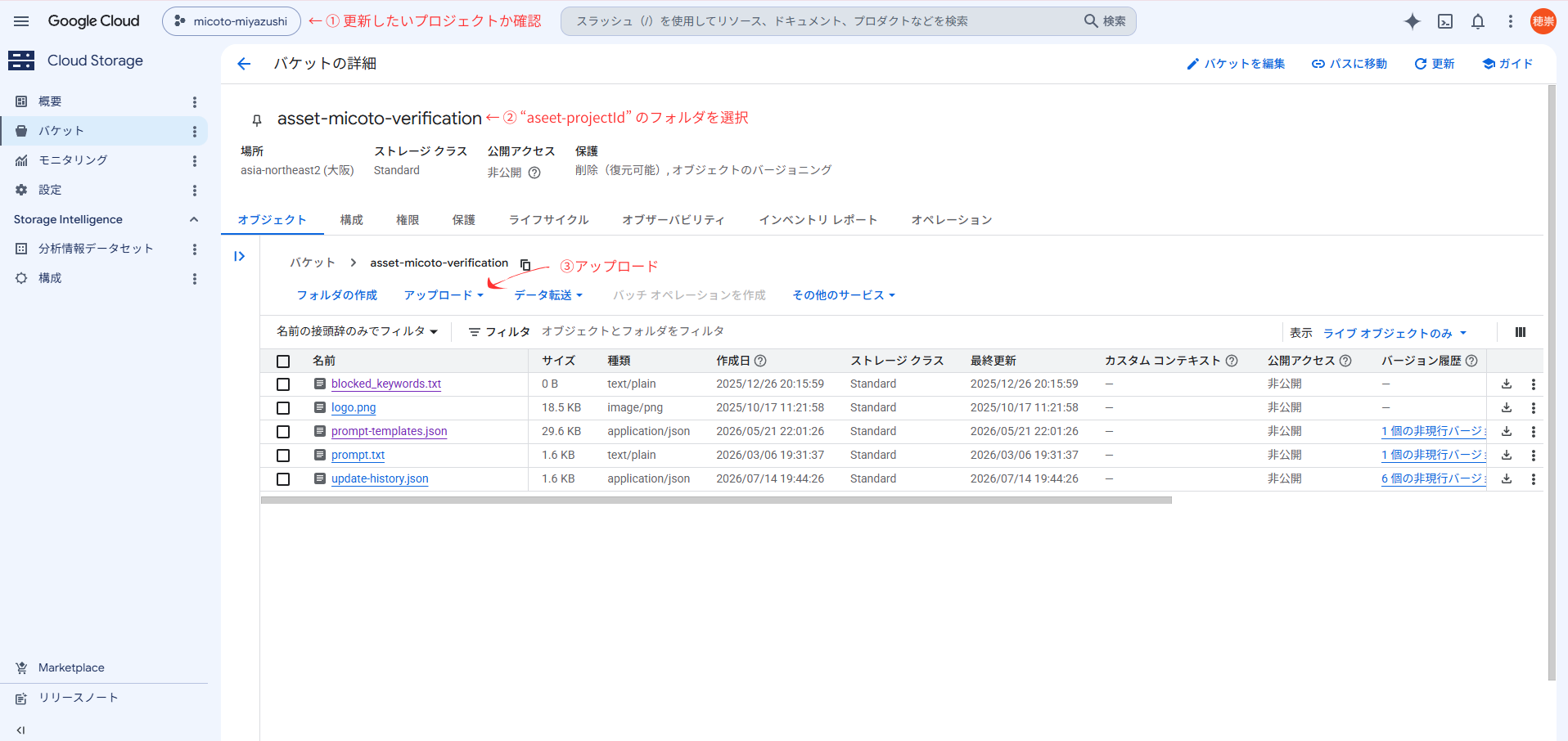Check the blocked_keywords.txt row checkbox
The width and height of the screenshot is (1568, 741).
283,384
